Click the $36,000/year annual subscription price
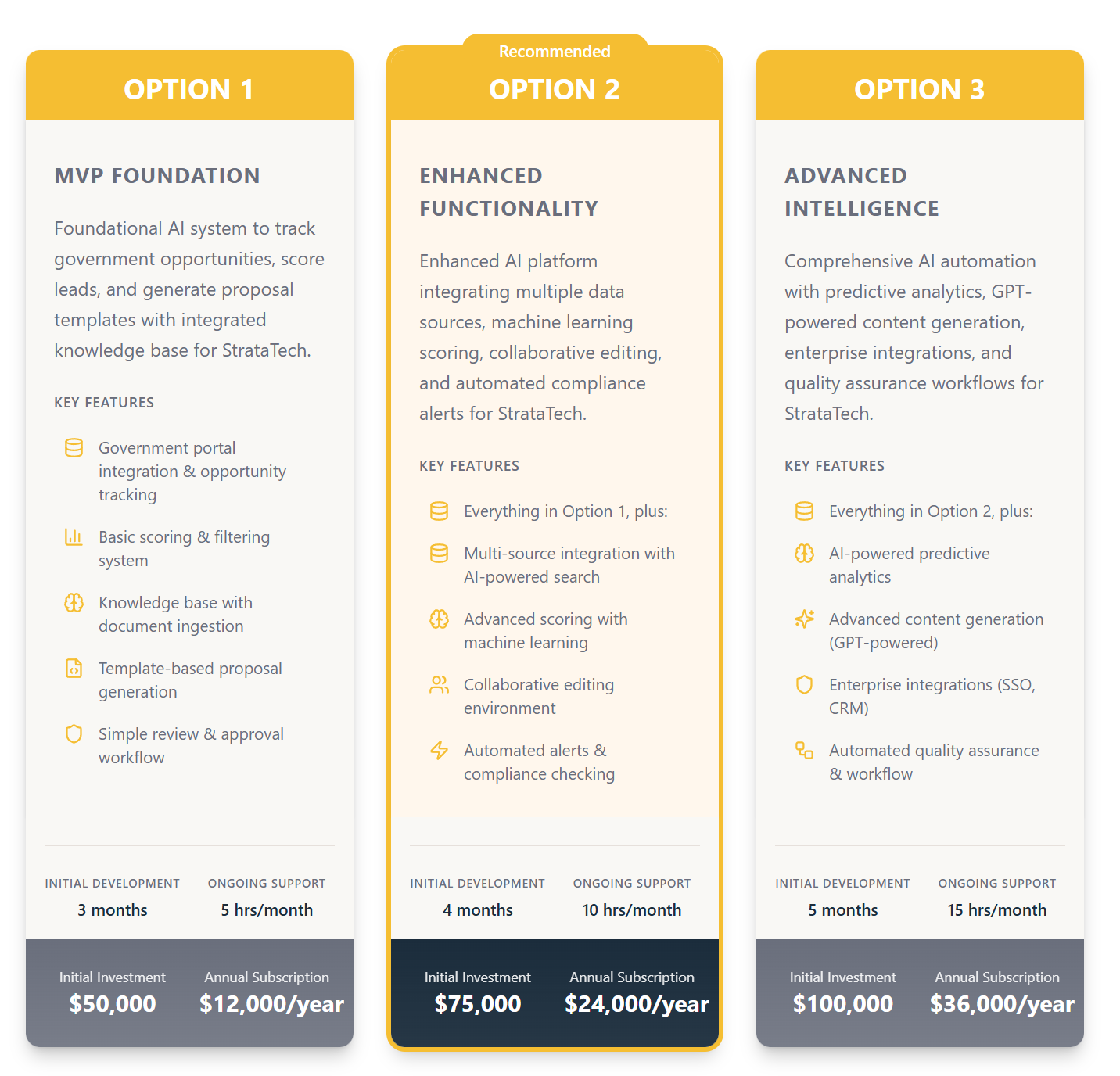 pos(1002,1003)
